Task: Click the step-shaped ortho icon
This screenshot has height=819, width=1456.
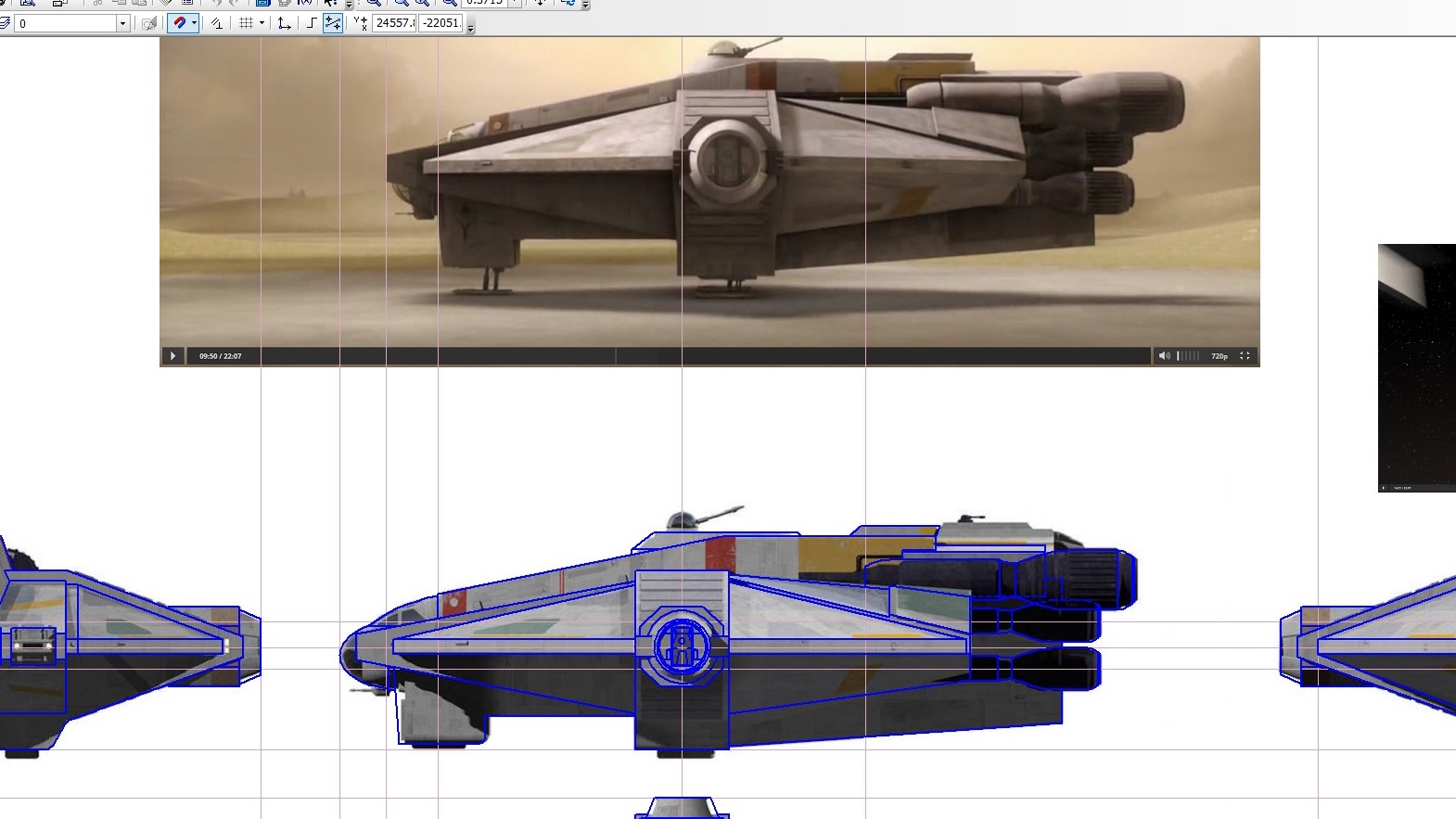Action: point(312,23)
